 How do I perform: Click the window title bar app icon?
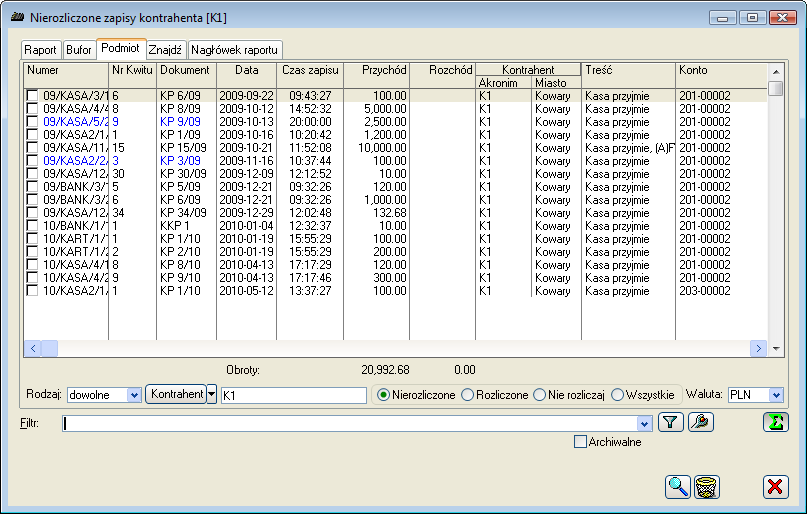point(17,17)
